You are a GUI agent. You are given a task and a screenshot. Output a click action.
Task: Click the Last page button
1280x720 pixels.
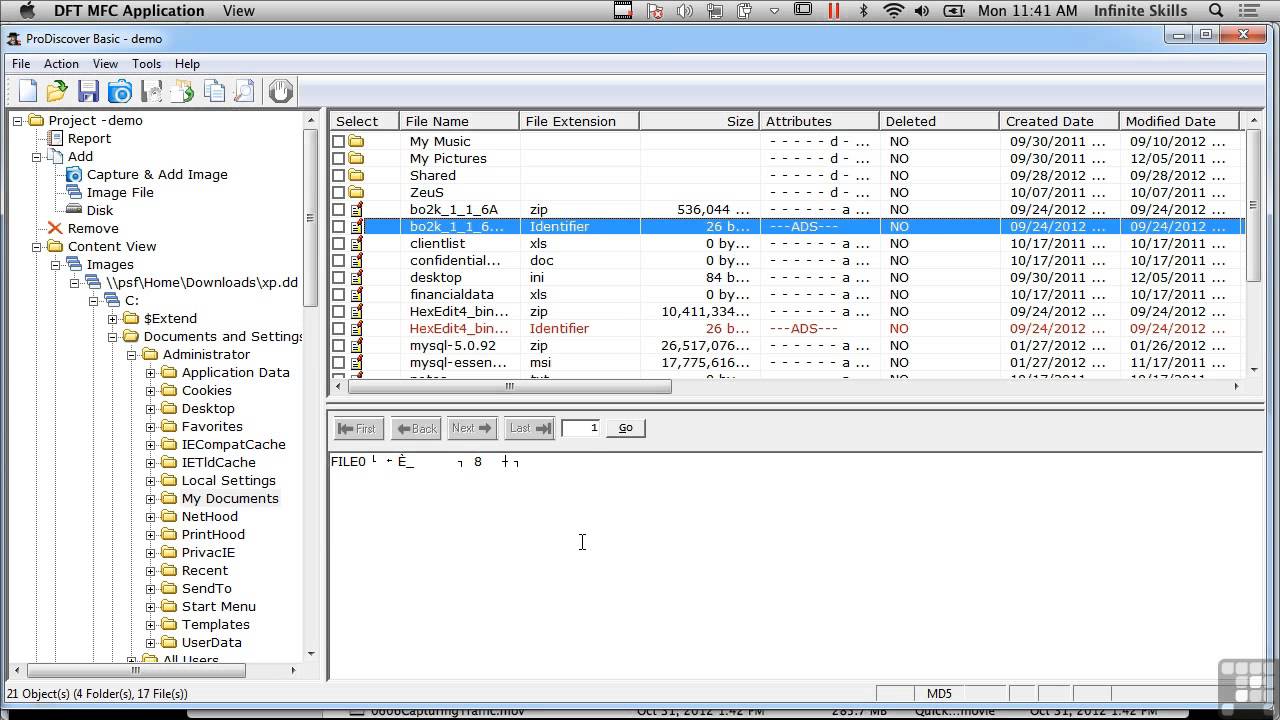click(x=529, y=428)
